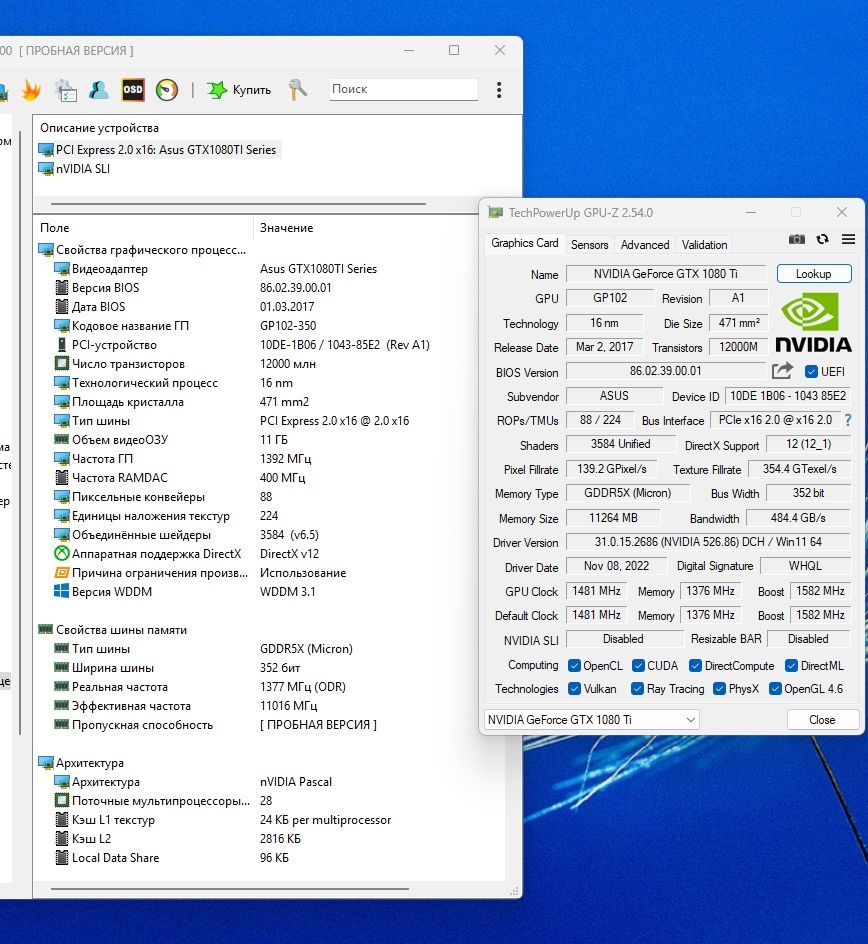
Task: Click the icon beside Число транзисторов
Action: point(61,364)
